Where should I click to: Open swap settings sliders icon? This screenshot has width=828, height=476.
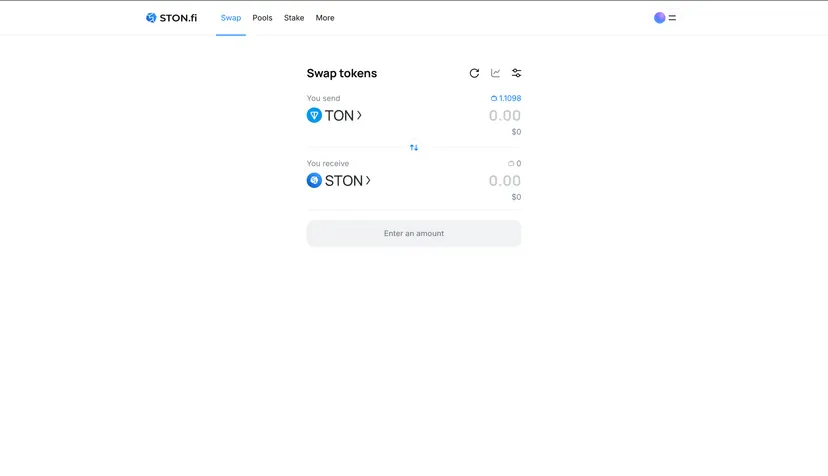point(516,73)
